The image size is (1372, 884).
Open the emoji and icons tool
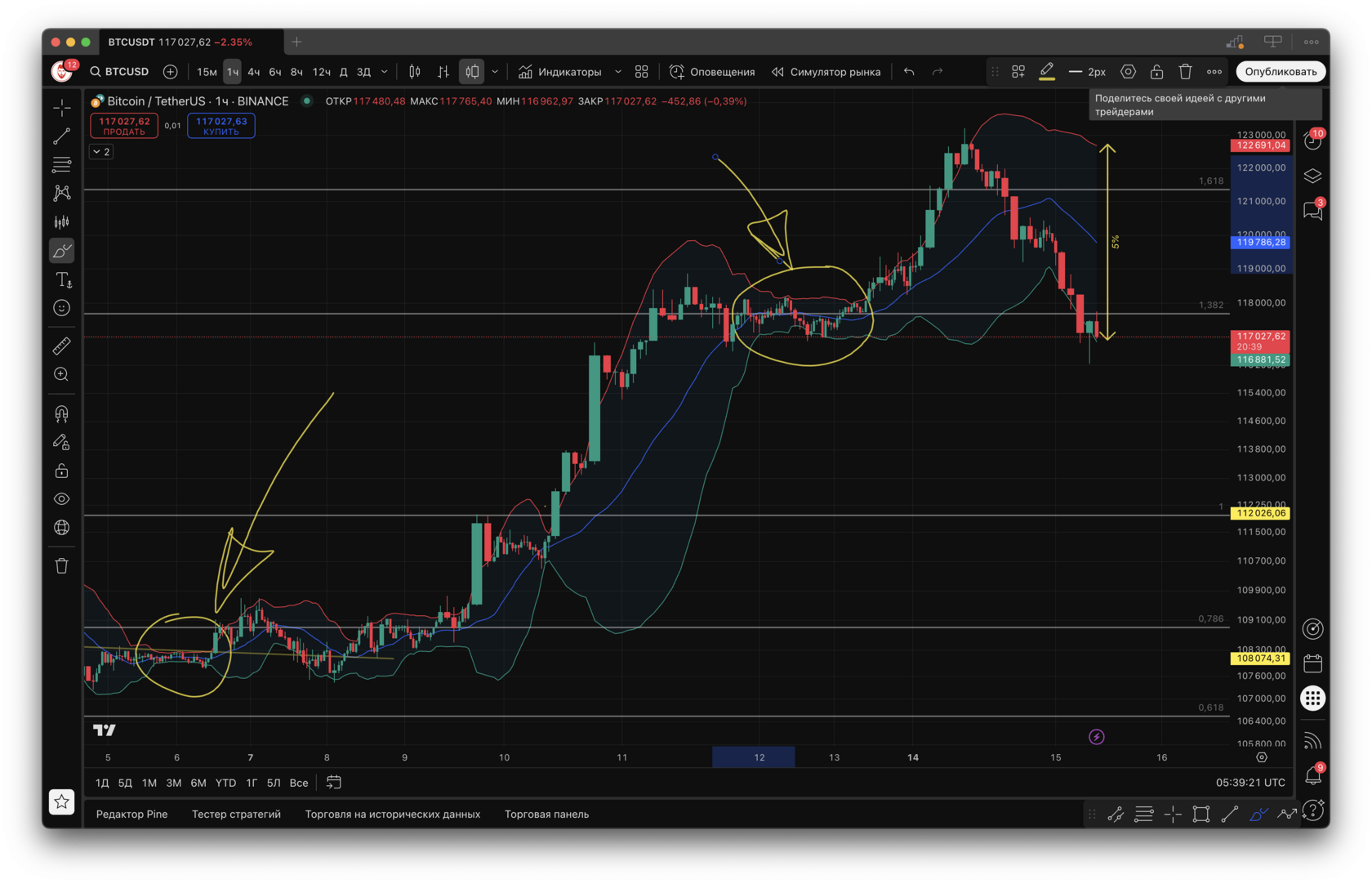pos(62,308)
